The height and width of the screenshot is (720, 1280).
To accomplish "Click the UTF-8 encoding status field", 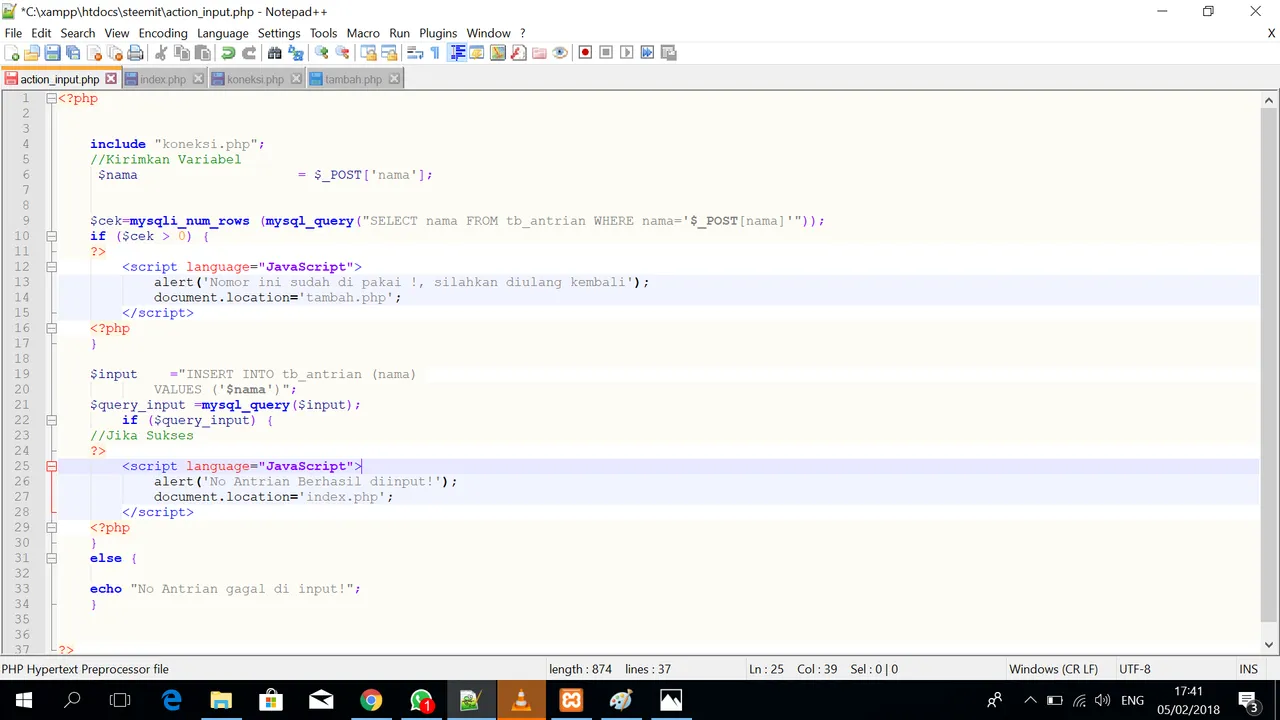I will tap(1135, 669).
